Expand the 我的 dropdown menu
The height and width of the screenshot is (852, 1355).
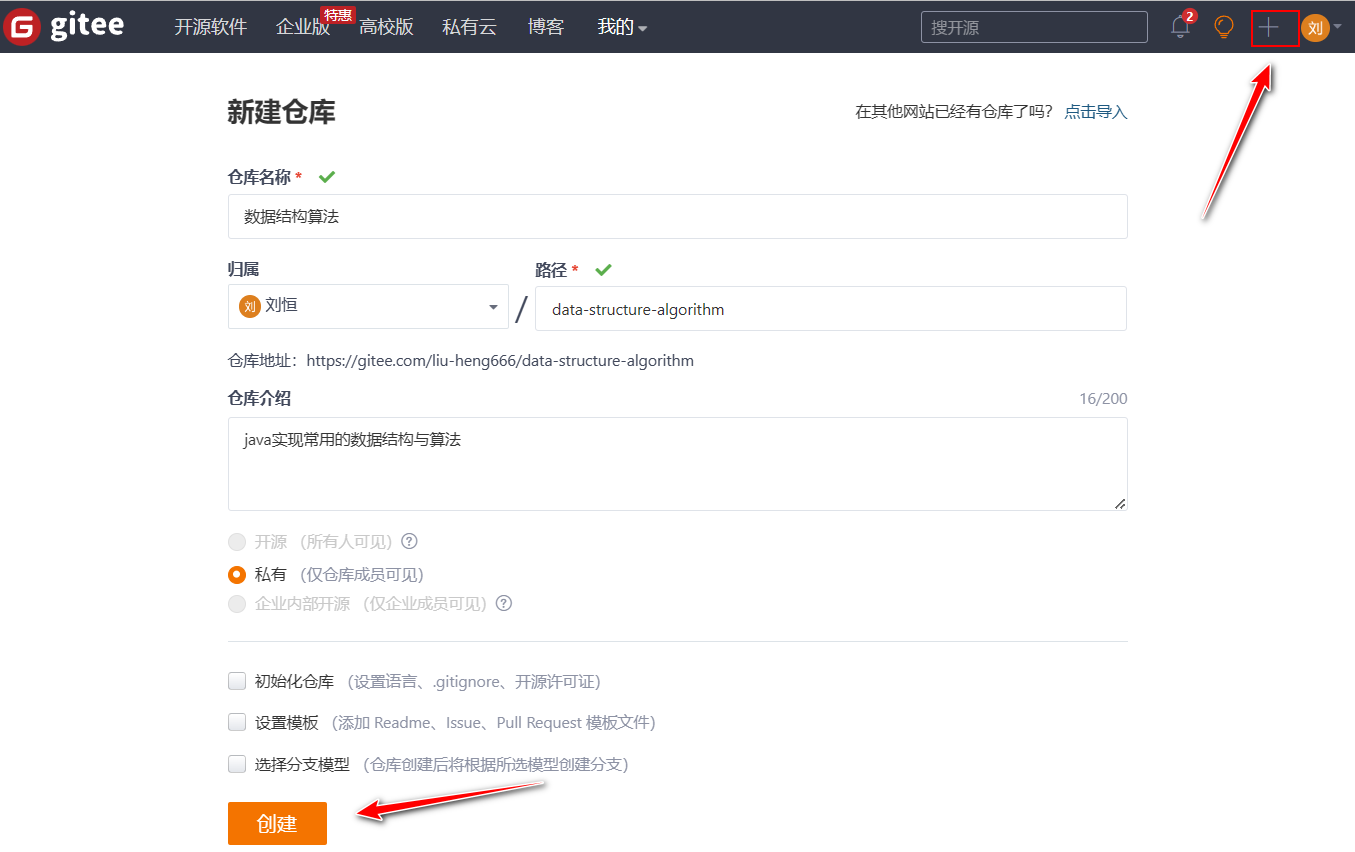coord(622,27)
